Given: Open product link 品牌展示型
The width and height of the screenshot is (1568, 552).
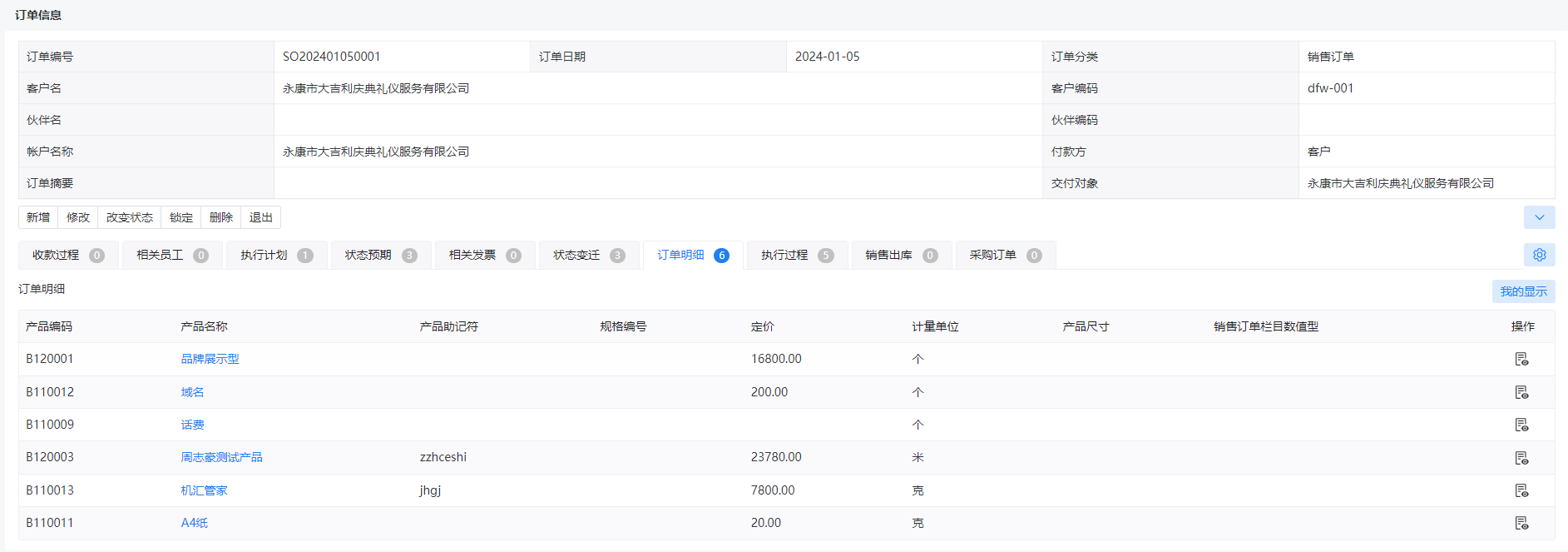Looking at the screenshot, I should point(210,359).
